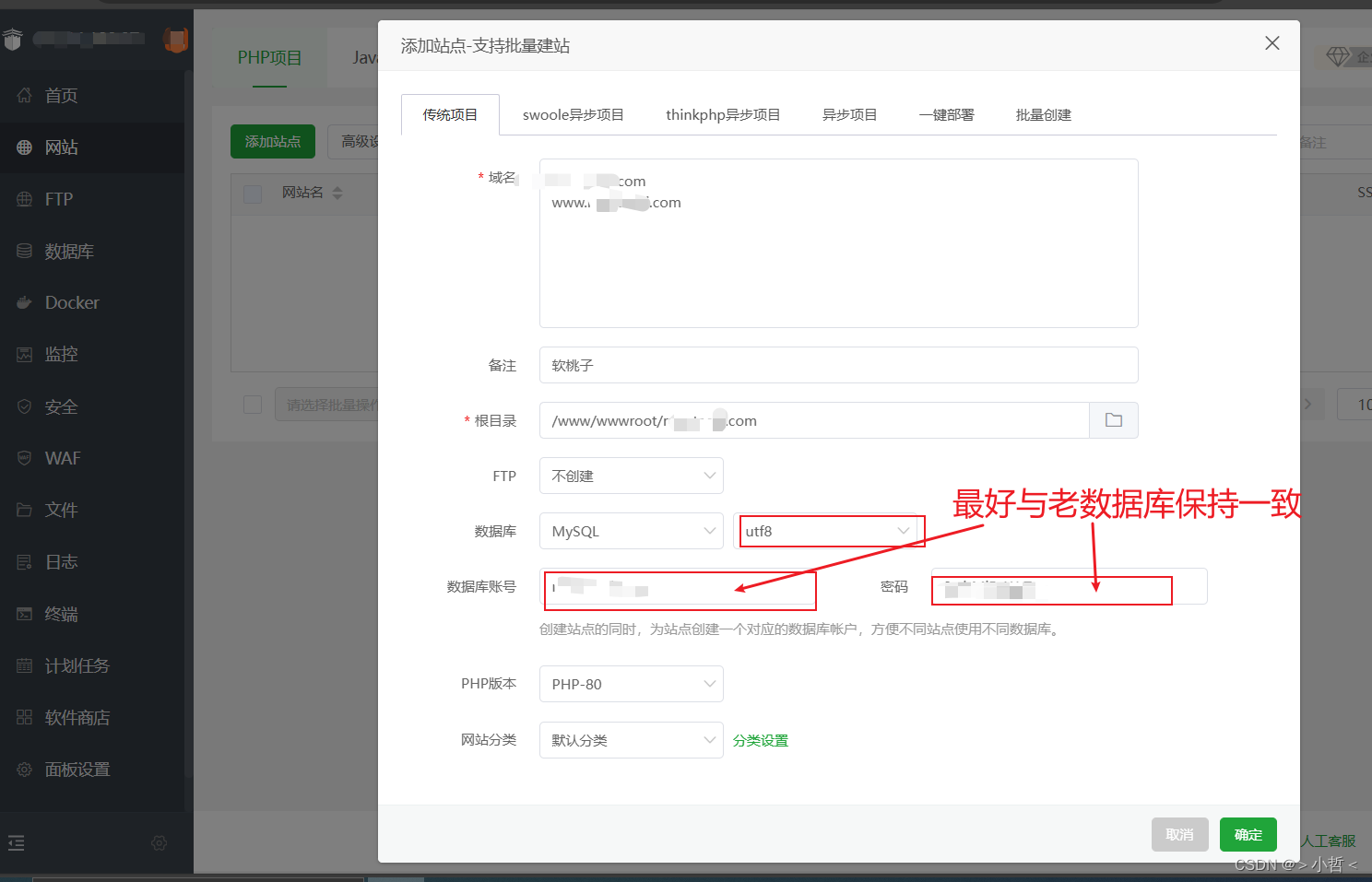Select the PHP项目 page tab
This screenshot has width=1372, height=882.
(269, 57)
